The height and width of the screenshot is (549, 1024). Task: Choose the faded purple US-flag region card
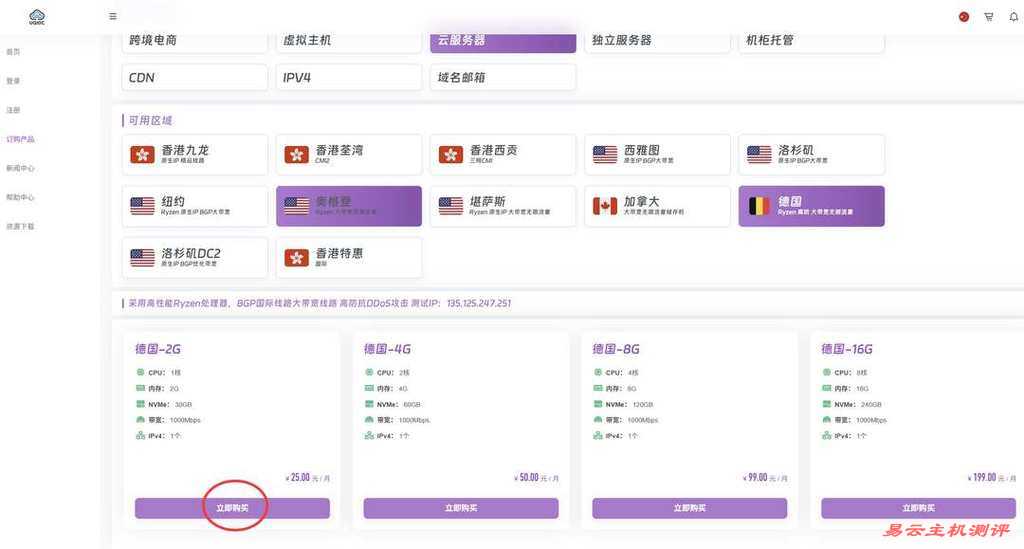[349, 206]
